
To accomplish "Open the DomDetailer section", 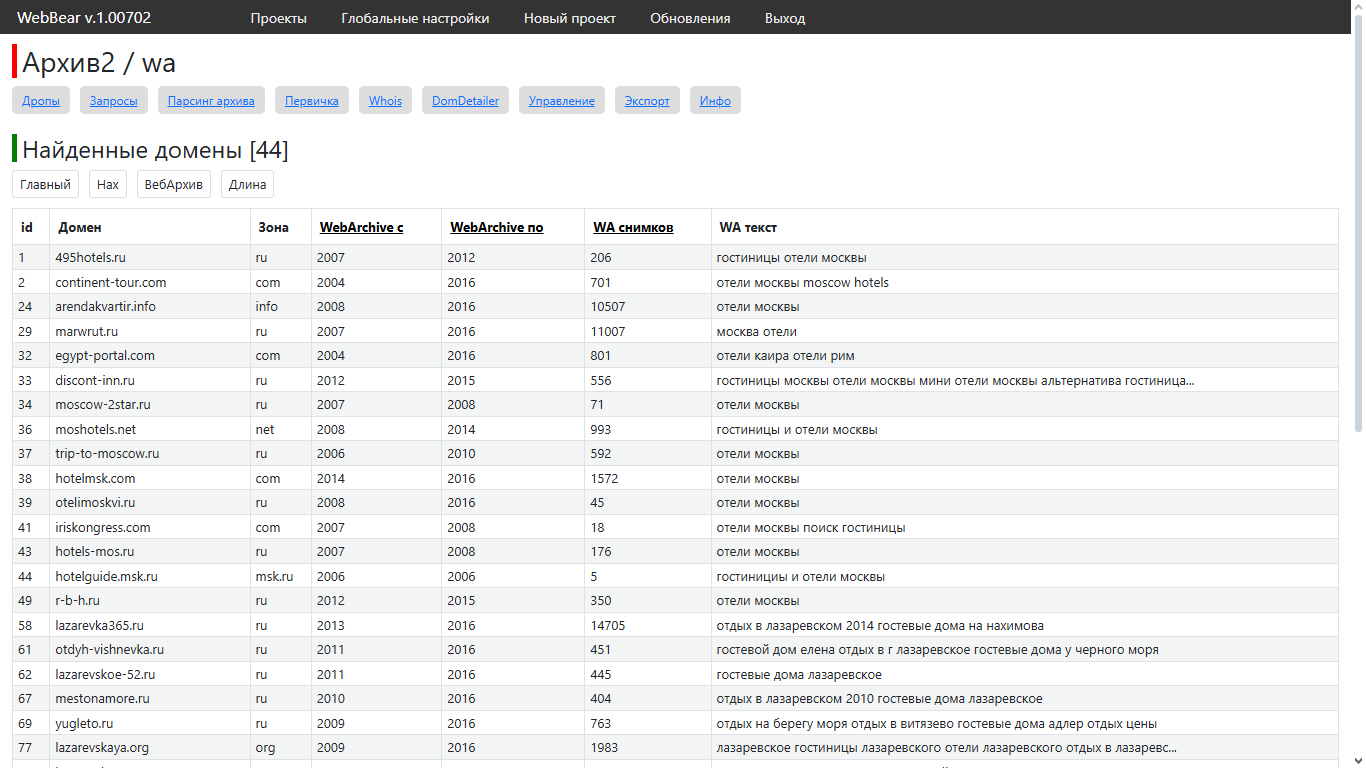I will pyautogui.click(x=465, y=100).
